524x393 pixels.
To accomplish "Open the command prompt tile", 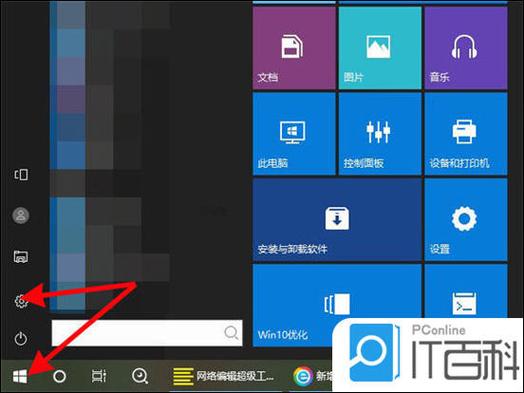I will tap(466, 291).
